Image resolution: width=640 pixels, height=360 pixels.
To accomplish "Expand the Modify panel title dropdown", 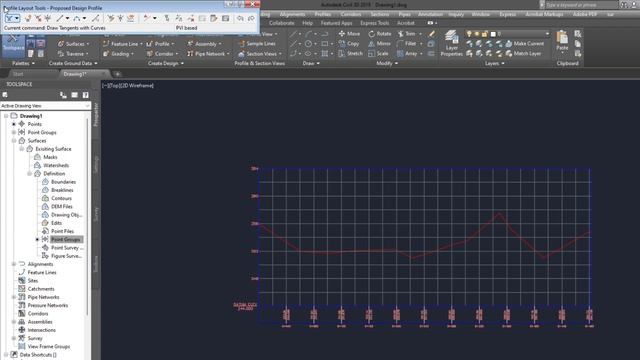I will point(387,63).
